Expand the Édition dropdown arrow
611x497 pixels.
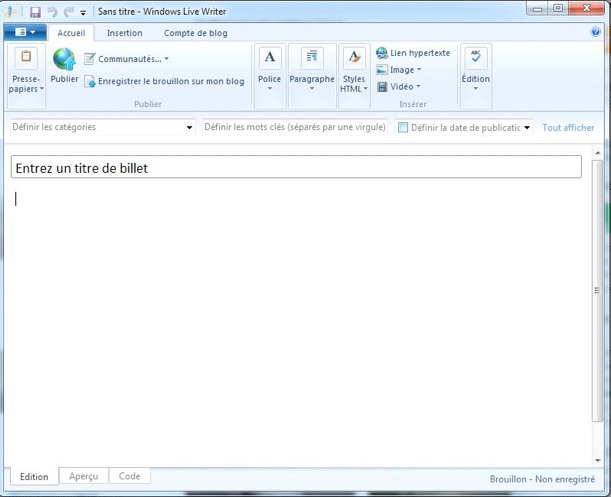pos(476,88)
